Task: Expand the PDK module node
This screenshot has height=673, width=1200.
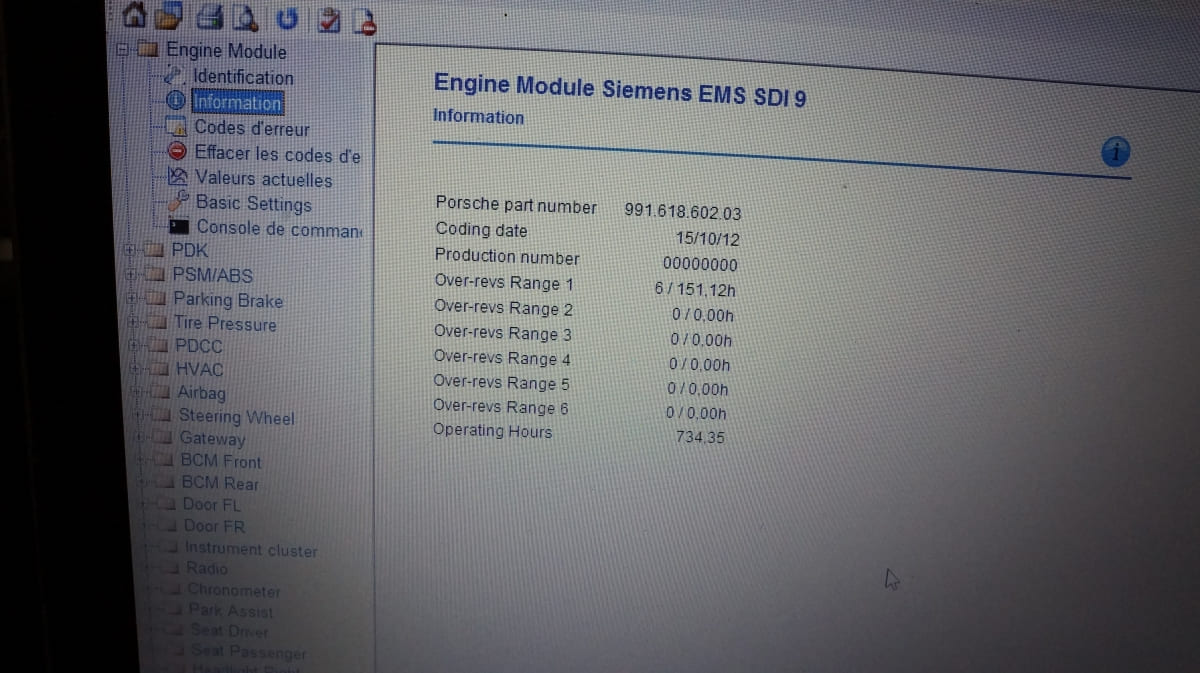Action: coord(131,250)
